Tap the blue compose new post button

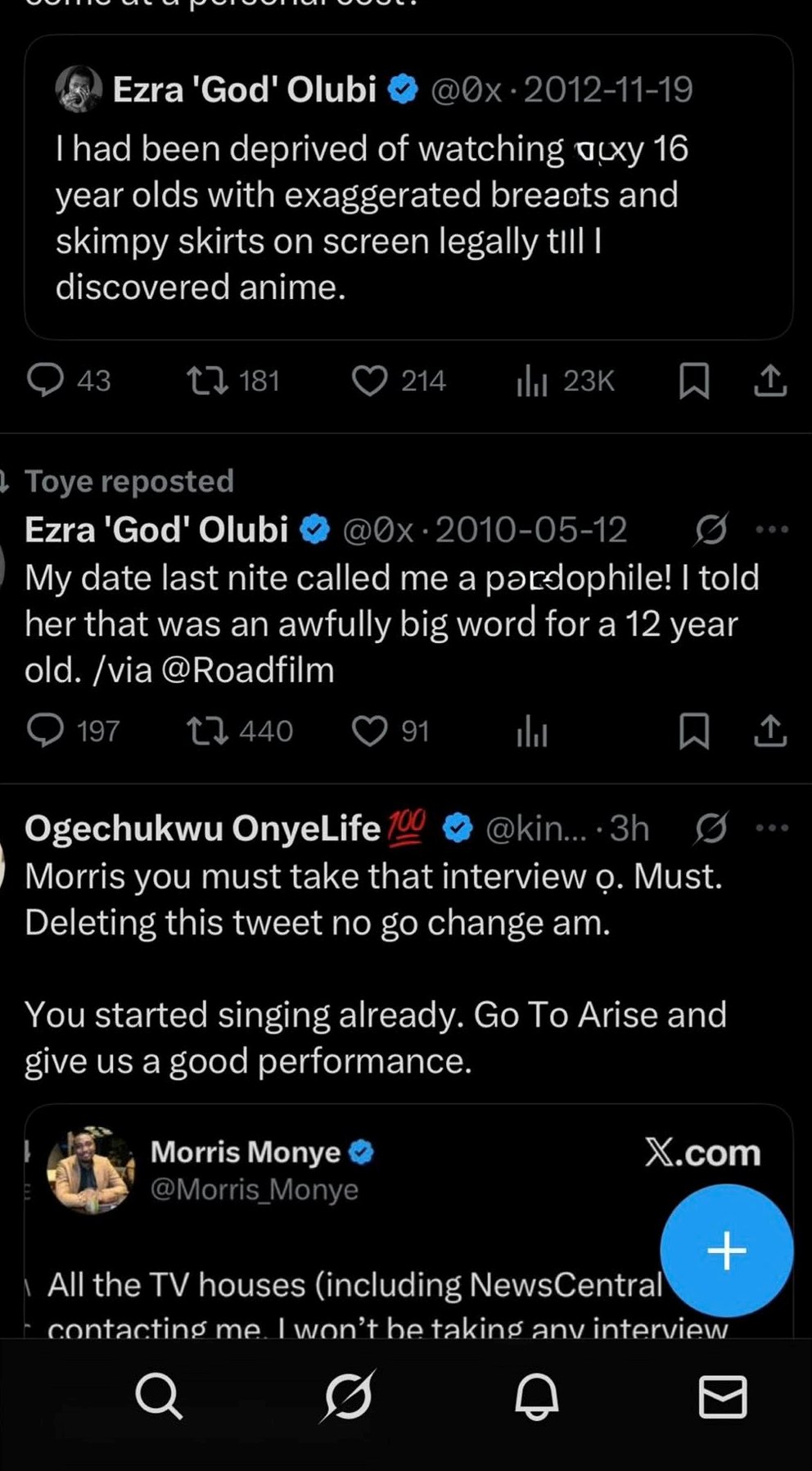[726, 1251]
